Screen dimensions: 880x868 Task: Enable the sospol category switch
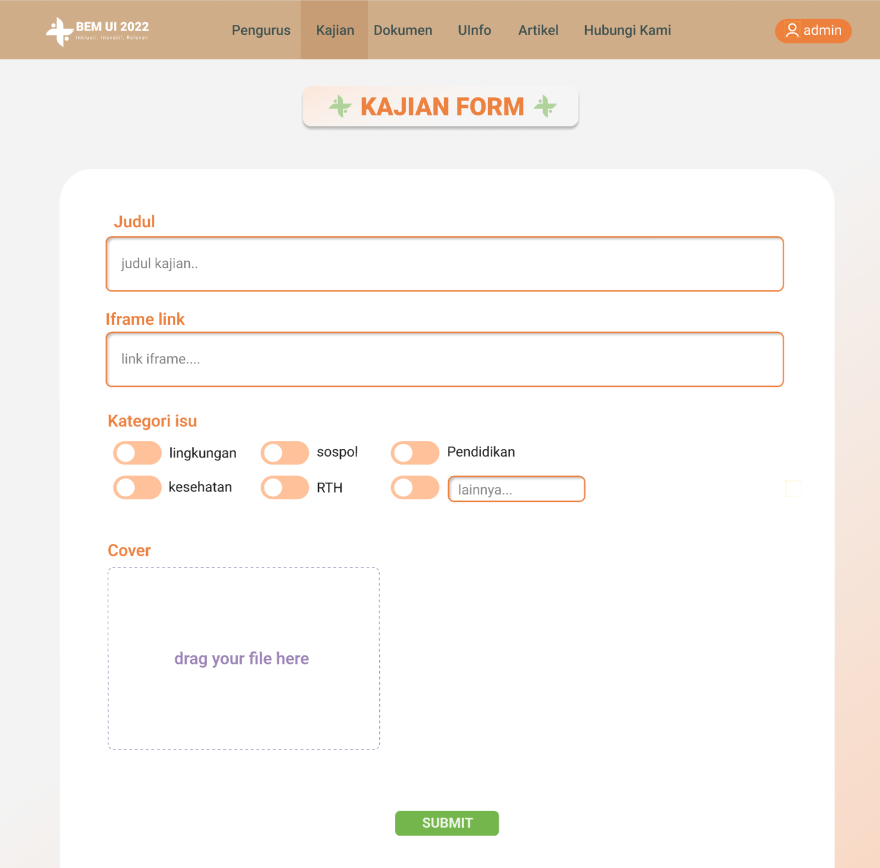pos(285,453)
